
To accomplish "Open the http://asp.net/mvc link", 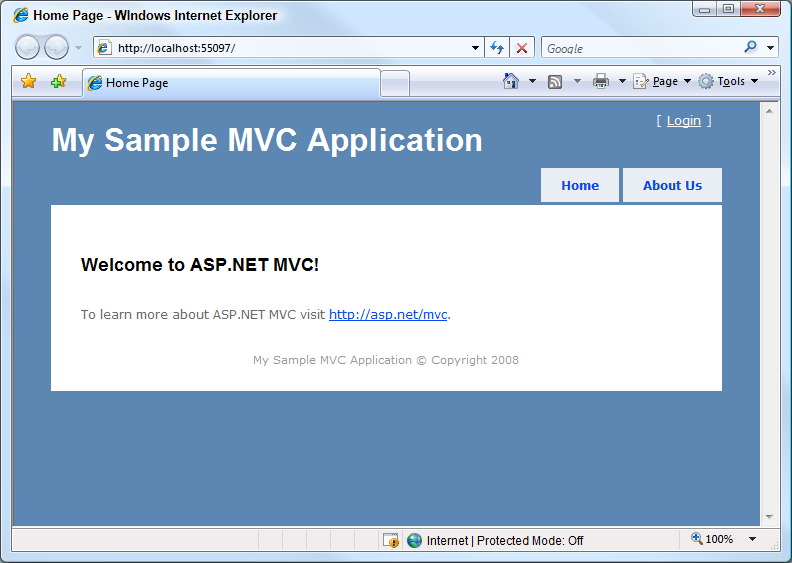I will pyautogui.click(x=388, y=314).
